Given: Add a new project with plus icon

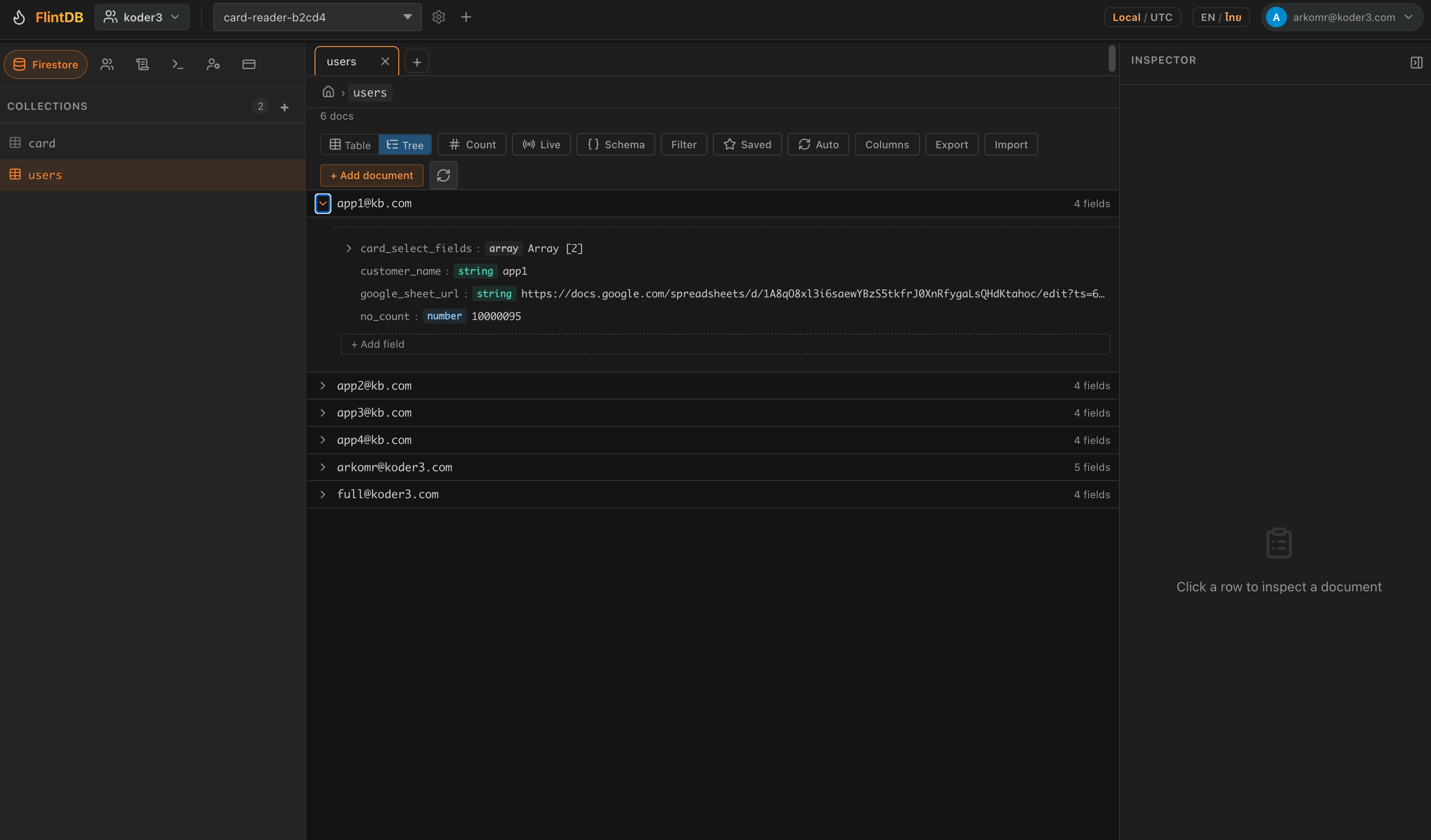Looking at the screenshot, I should click(x=466, y=17).
